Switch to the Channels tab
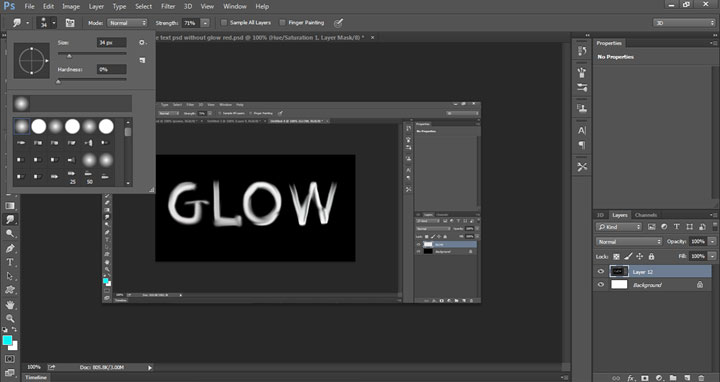The image size is (720, 382). point(646,215)
